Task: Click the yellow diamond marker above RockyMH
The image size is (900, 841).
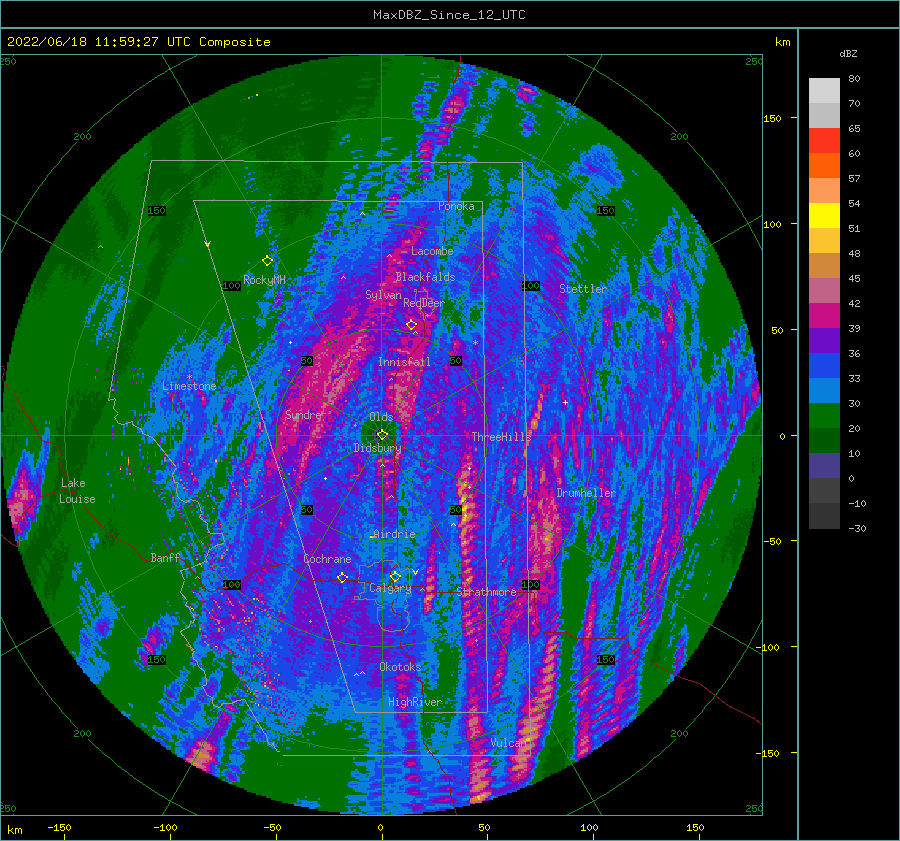Action: (x=267, y=261)
